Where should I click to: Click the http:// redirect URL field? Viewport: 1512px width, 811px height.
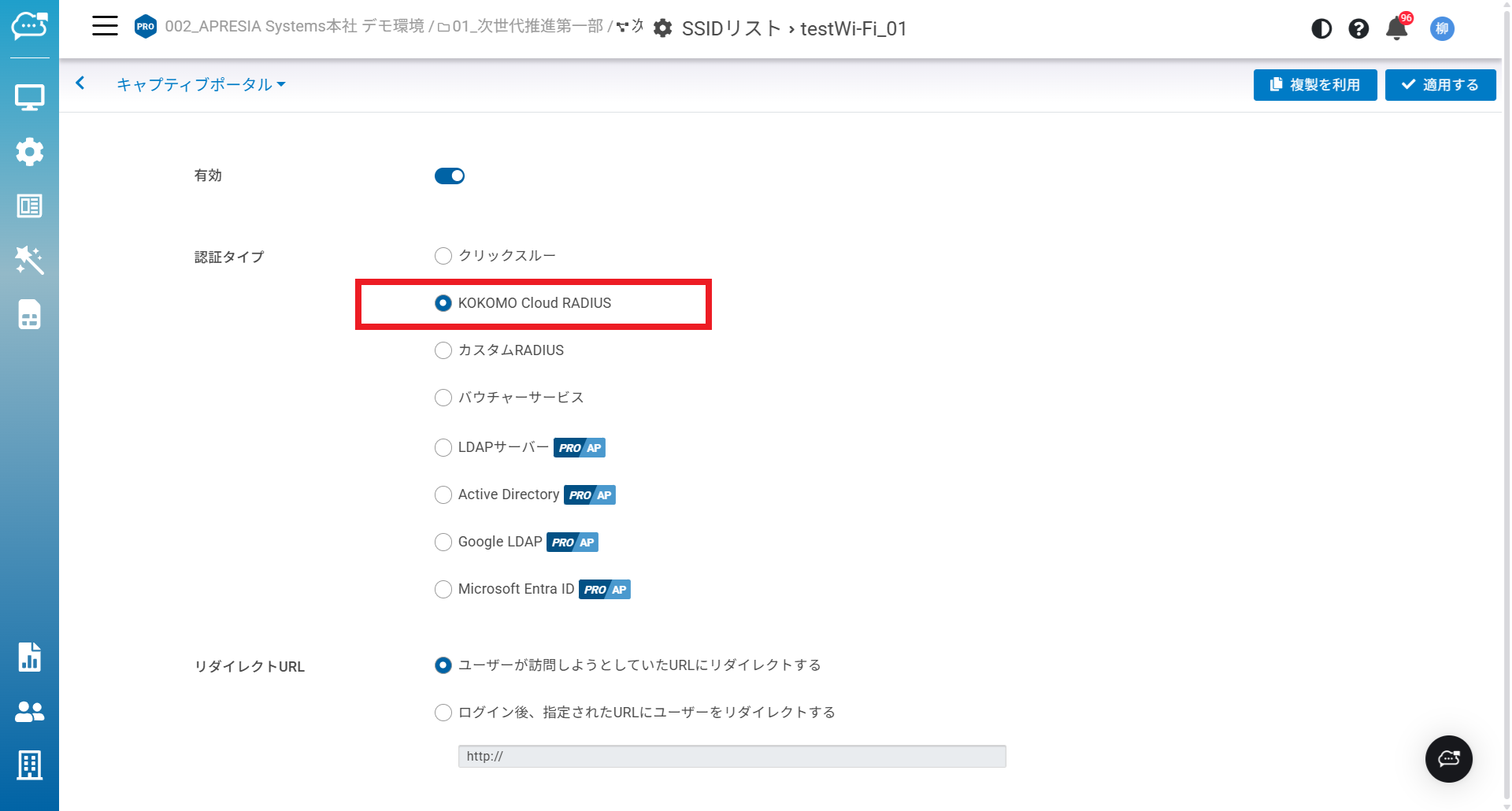click(x=732, y=757)
